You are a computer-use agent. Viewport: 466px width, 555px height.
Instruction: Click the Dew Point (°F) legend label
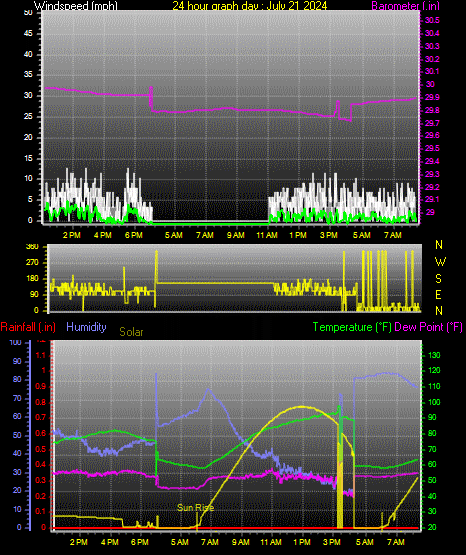(428, 327)
